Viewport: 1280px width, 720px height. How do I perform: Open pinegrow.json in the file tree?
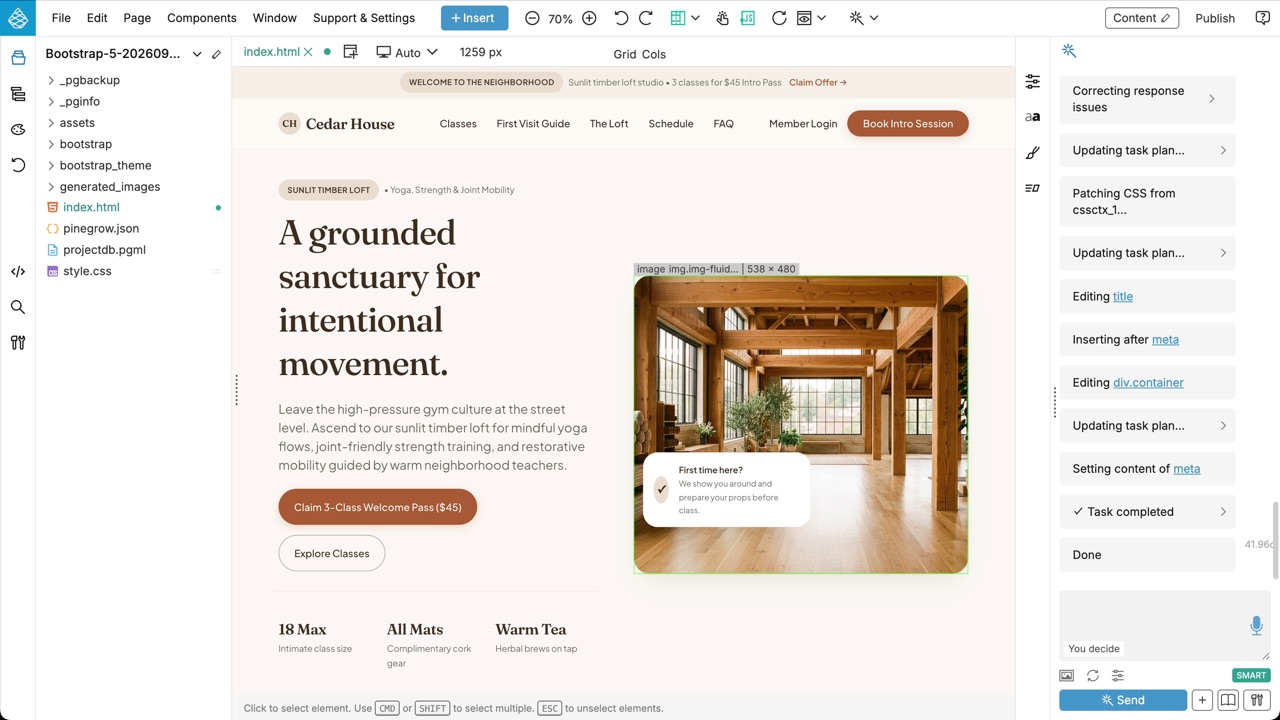point(101,229)
